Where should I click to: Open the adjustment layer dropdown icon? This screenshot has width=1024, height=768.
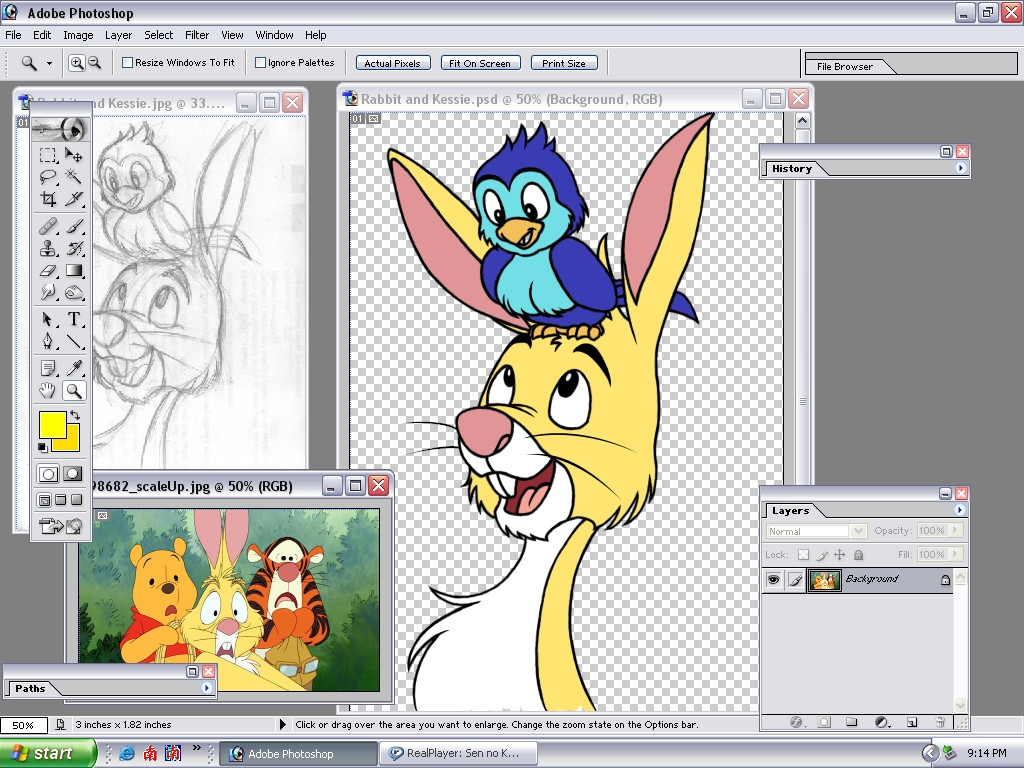point(882,722)
